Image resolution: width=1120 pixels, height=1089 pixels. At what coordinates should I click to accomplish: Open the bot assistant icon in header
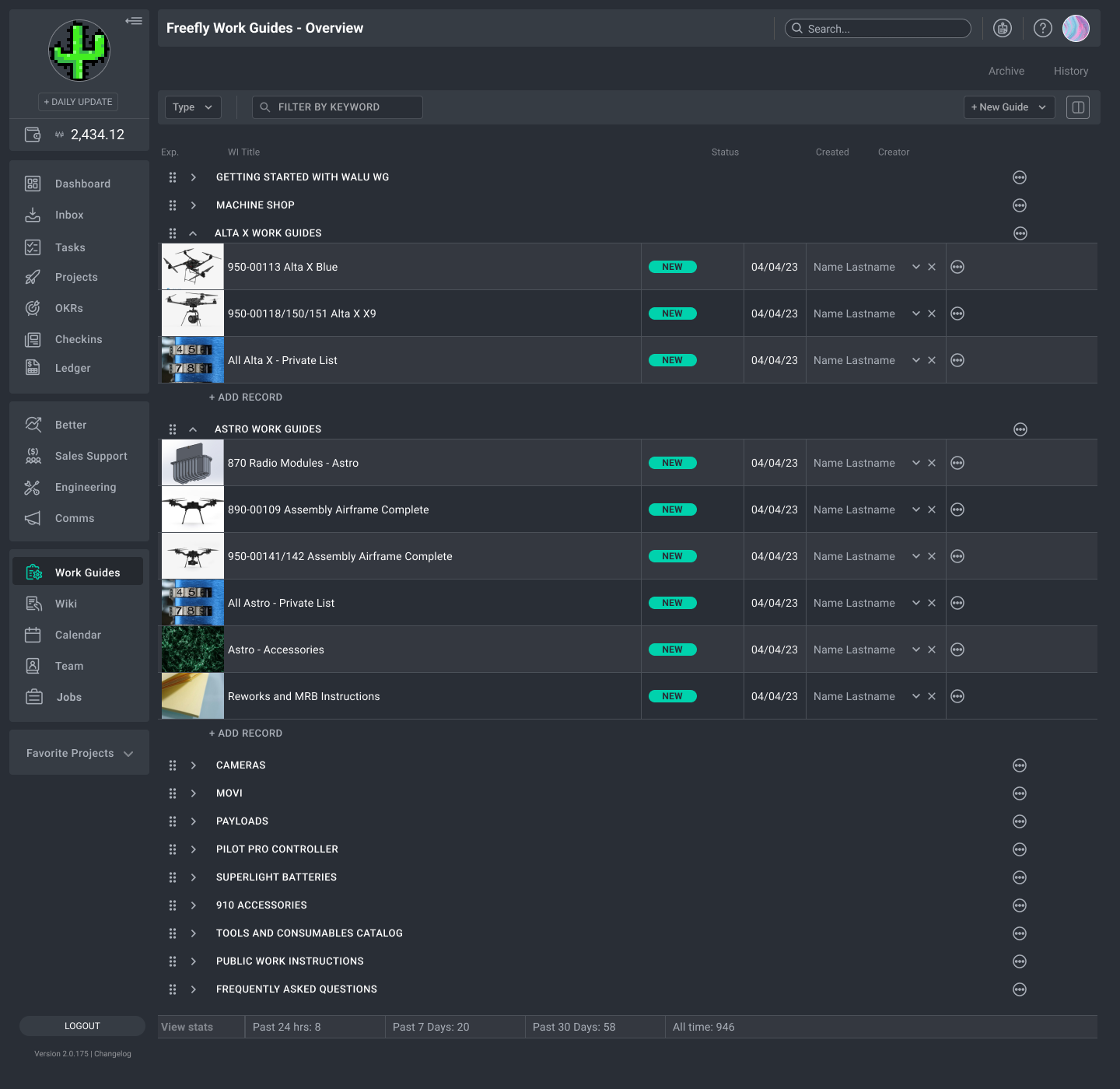click(1003, 28)
